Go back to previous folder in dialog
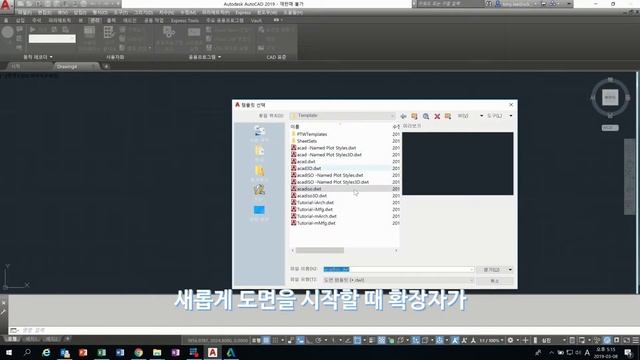This screenshot has width=640, height=360. point(403,116)
